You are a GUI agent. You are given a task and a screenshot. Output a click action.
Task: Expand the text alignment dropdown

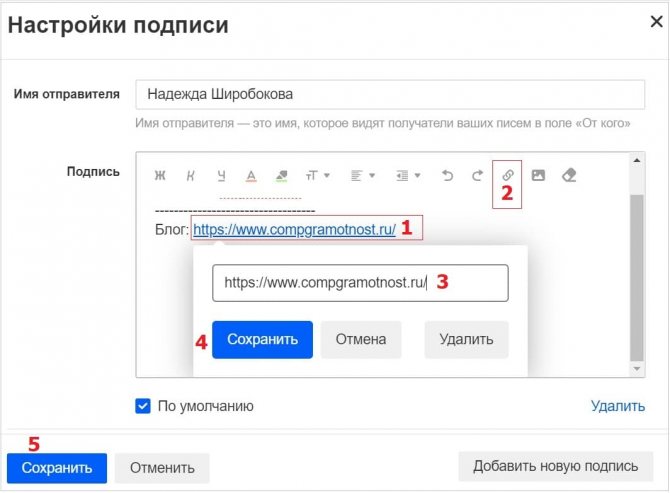click(362, 176)
